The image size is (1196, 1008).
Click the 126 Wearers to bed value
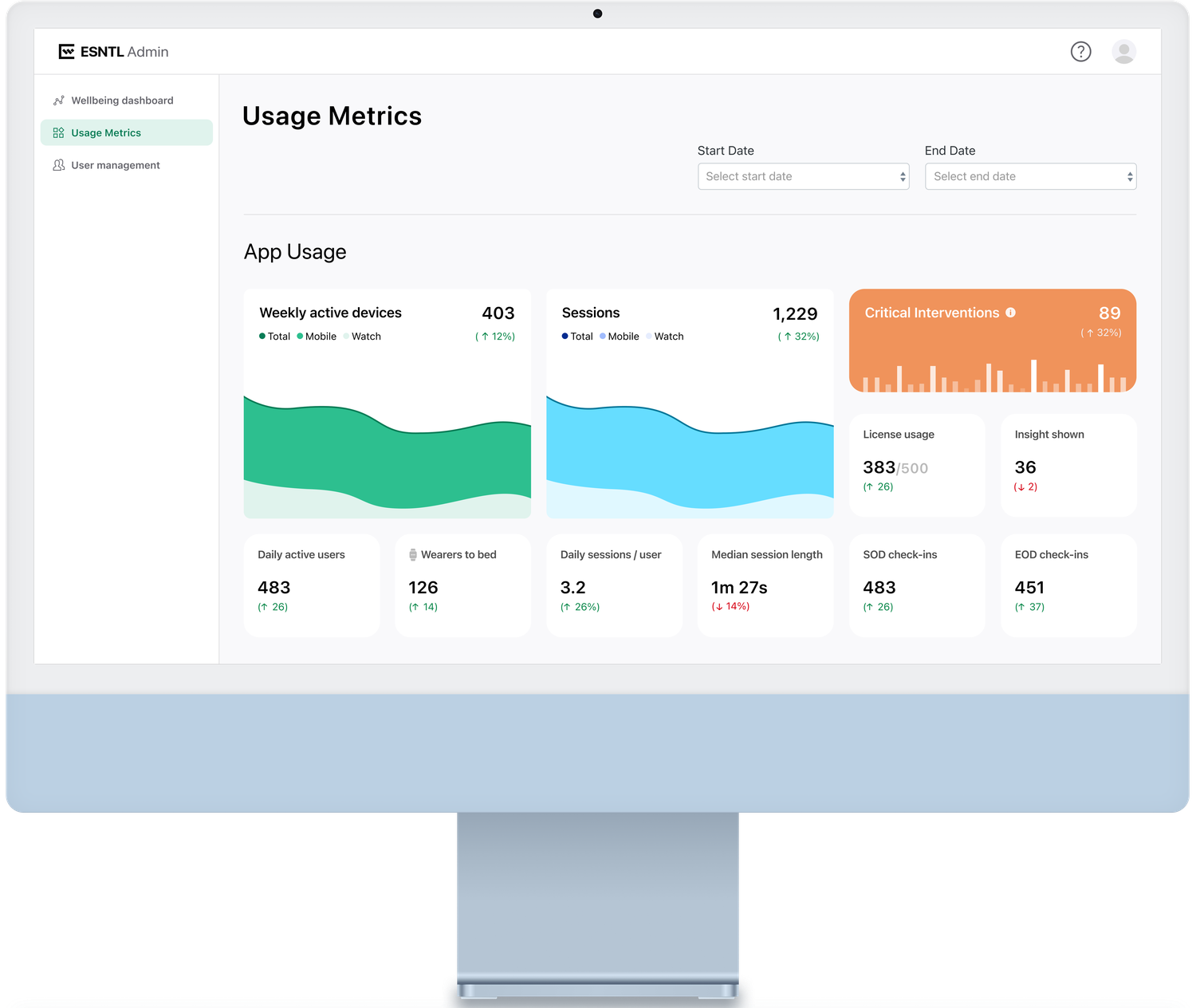coord(423,588)
